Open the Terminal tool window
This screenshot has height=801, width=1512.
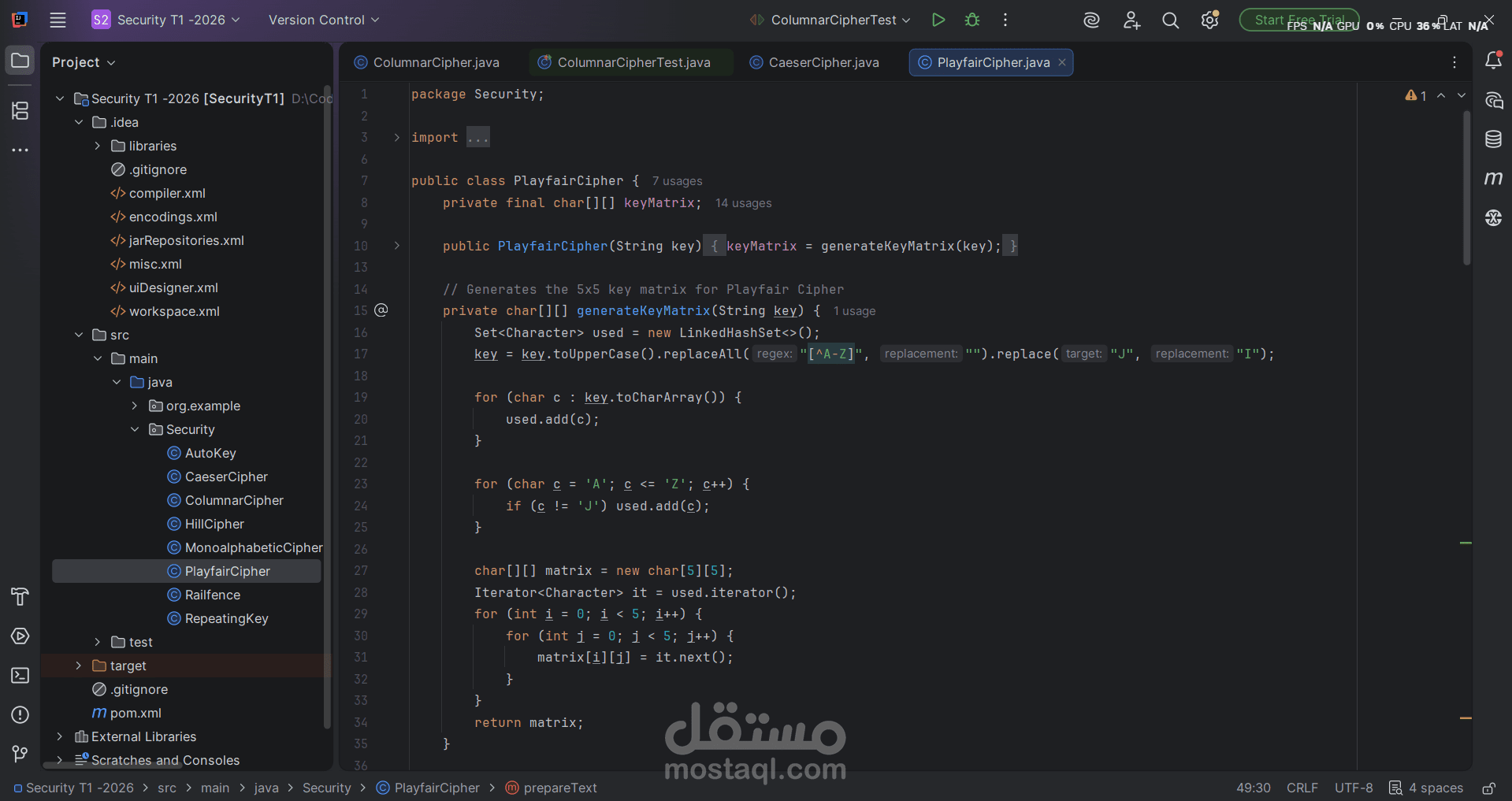pos(20,676)
